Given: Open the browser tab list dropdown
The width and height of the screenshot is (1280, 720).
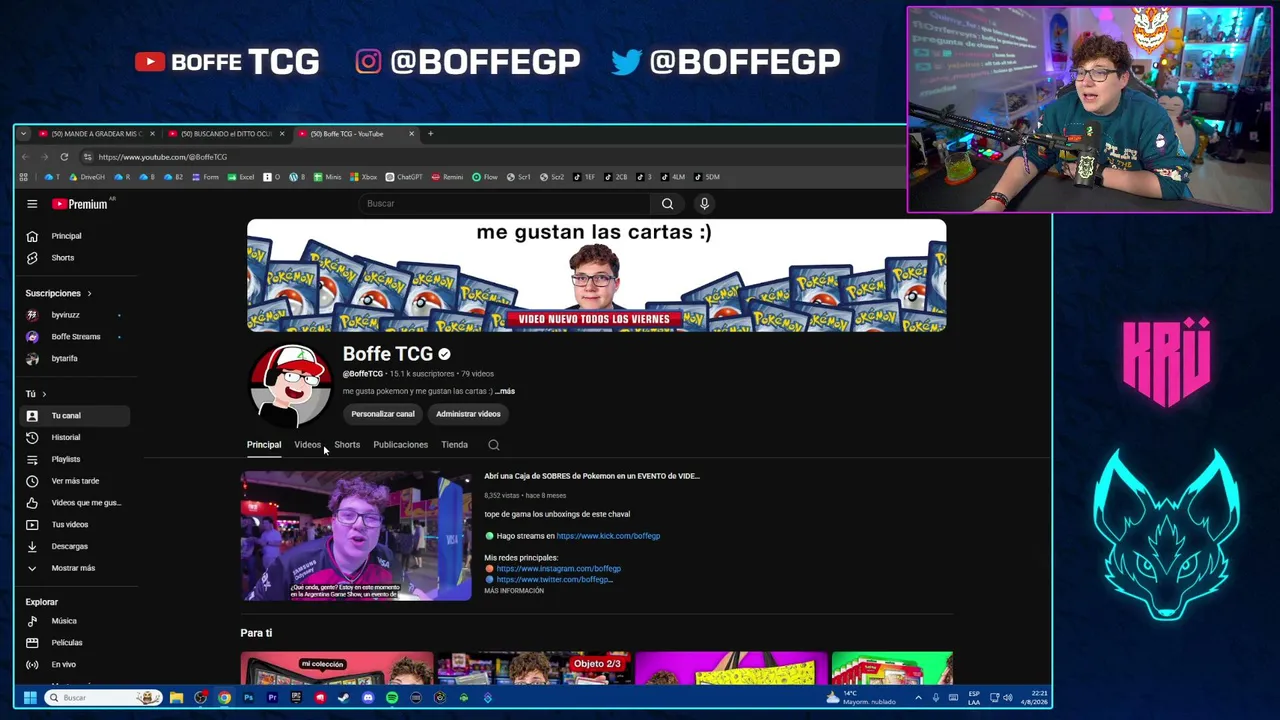Looking at the screenshot, I should 23,134.
